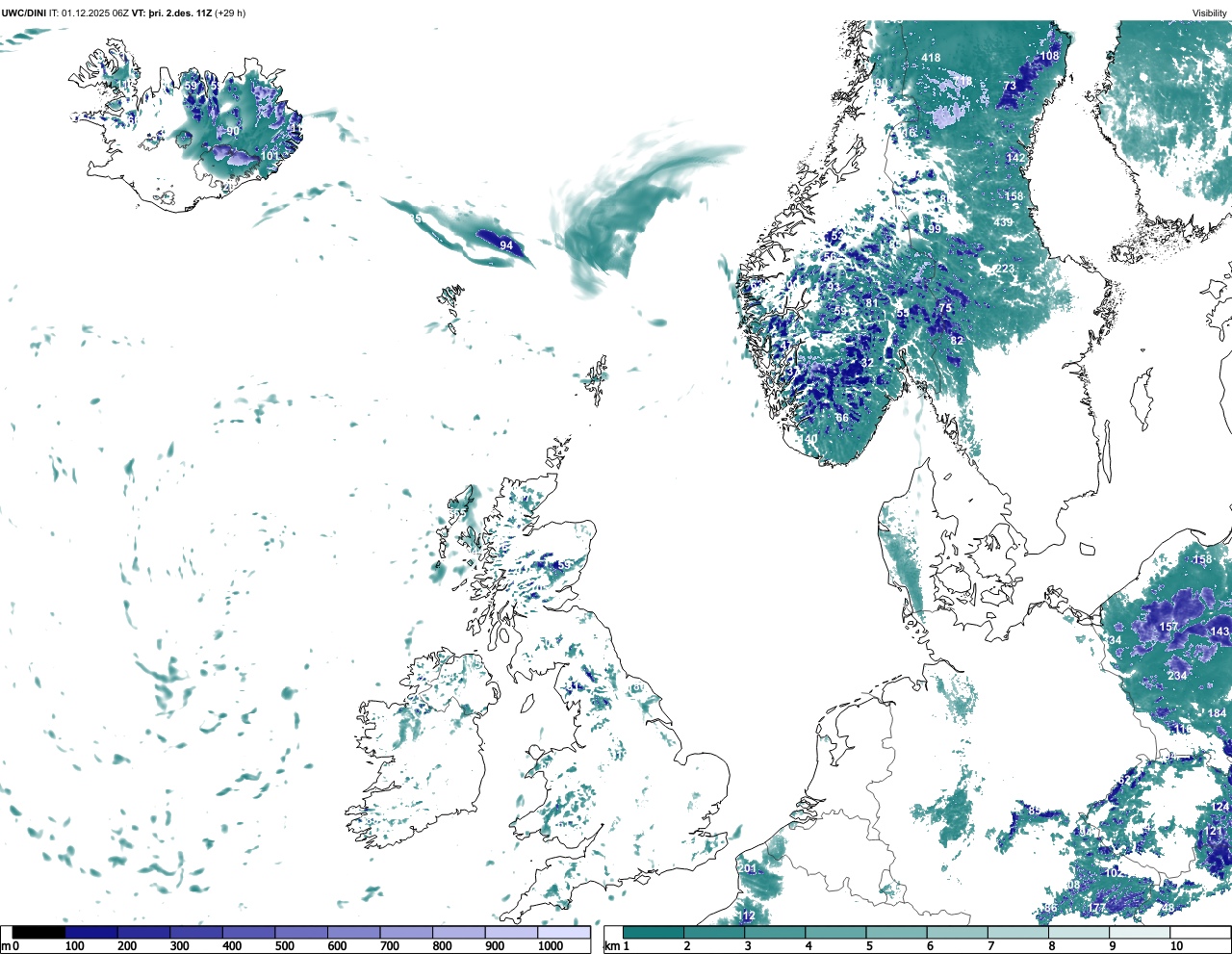Click the '108' visibility value in northern Sweden

pyautogui.click(x=1049, y=56)
